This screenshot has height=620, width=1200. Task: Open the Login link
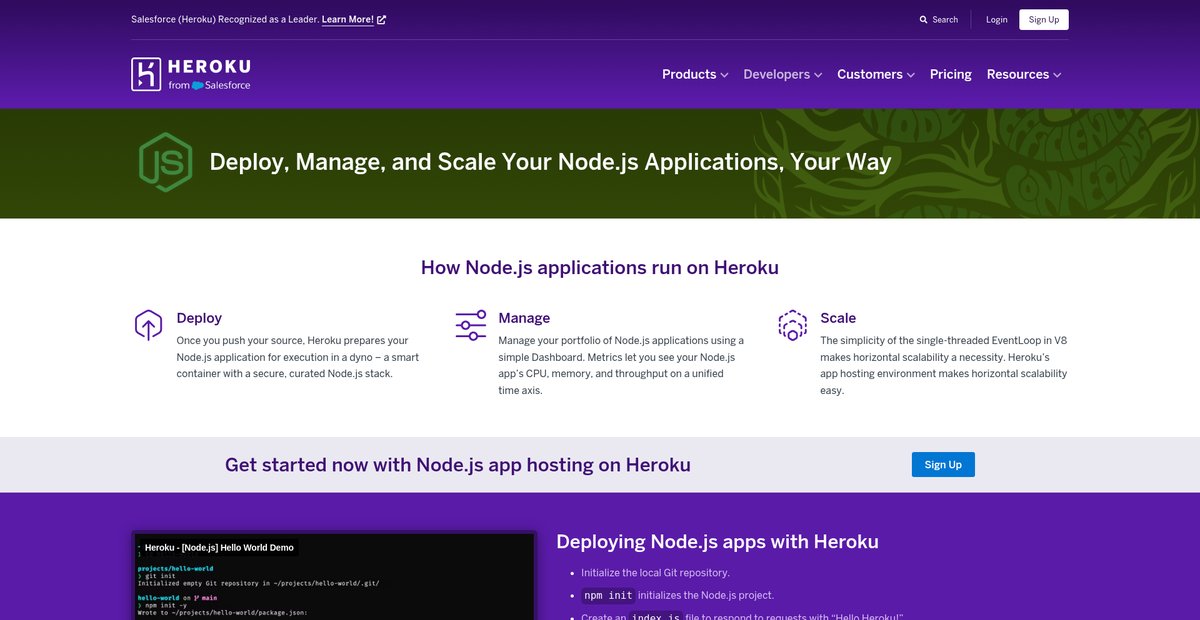tap(996, 20)
